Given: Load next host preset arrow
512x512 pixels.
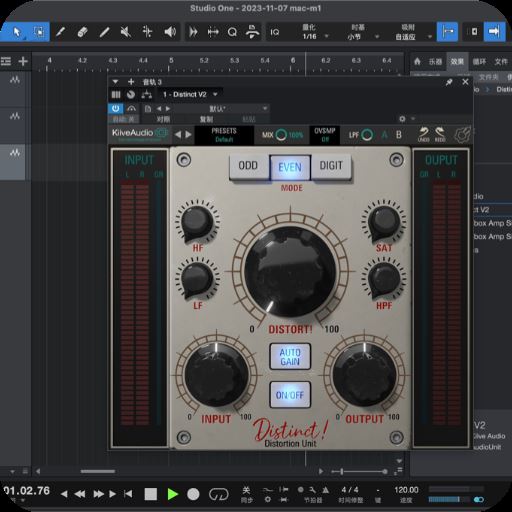Looking at the screenshot, I should [168, 109].
